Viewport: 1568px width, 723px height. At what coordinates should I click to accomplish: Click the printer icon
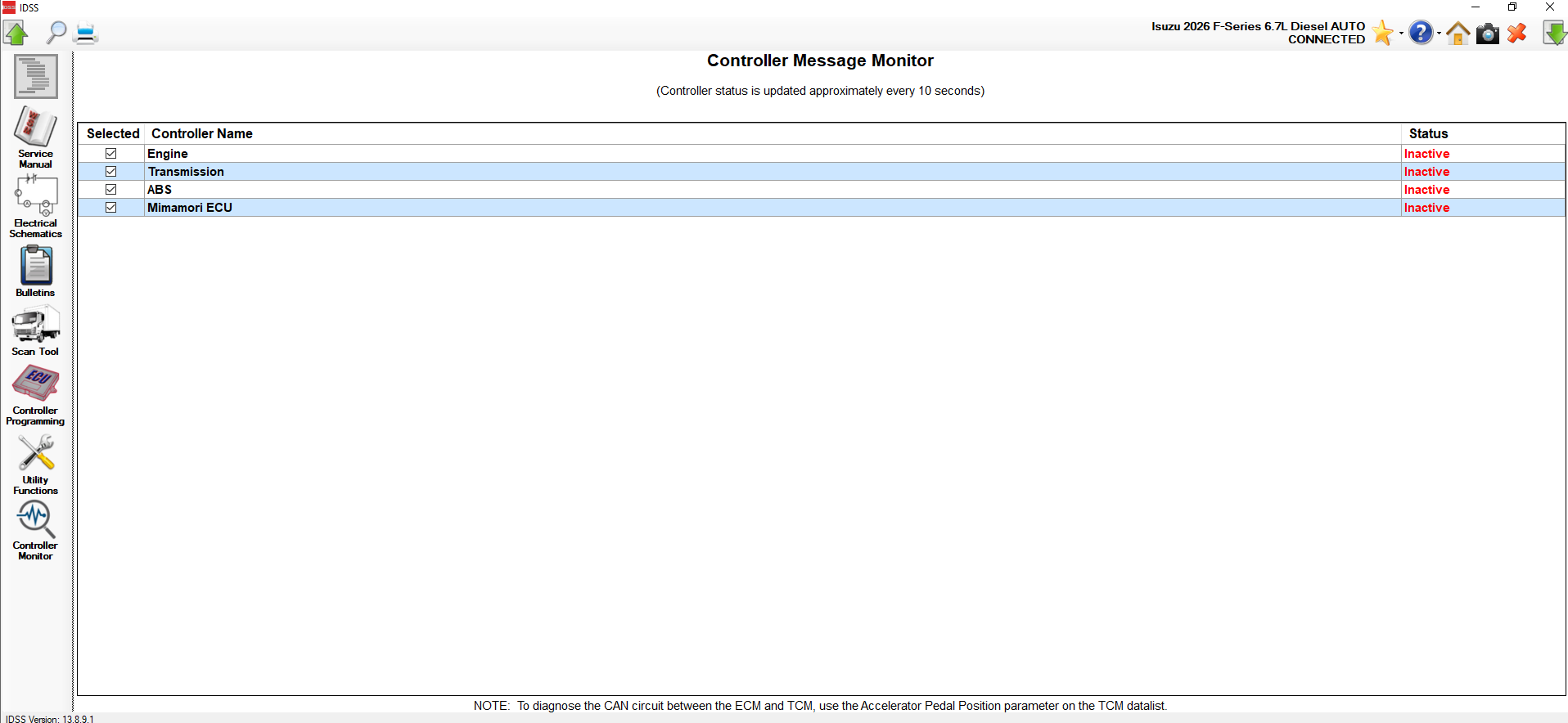[86, 34]
